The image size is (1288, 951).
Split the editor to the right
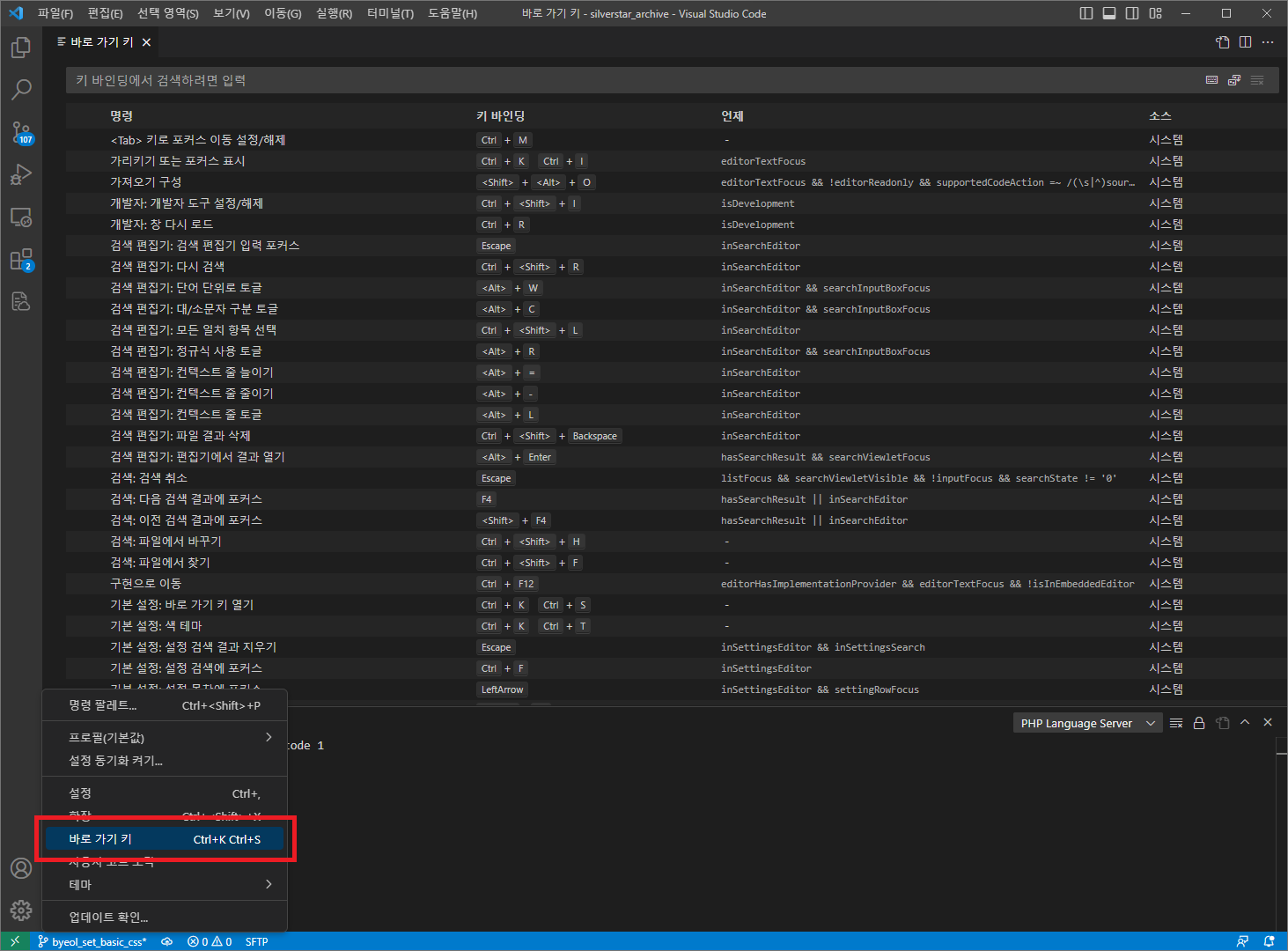tap(1246, 42)
